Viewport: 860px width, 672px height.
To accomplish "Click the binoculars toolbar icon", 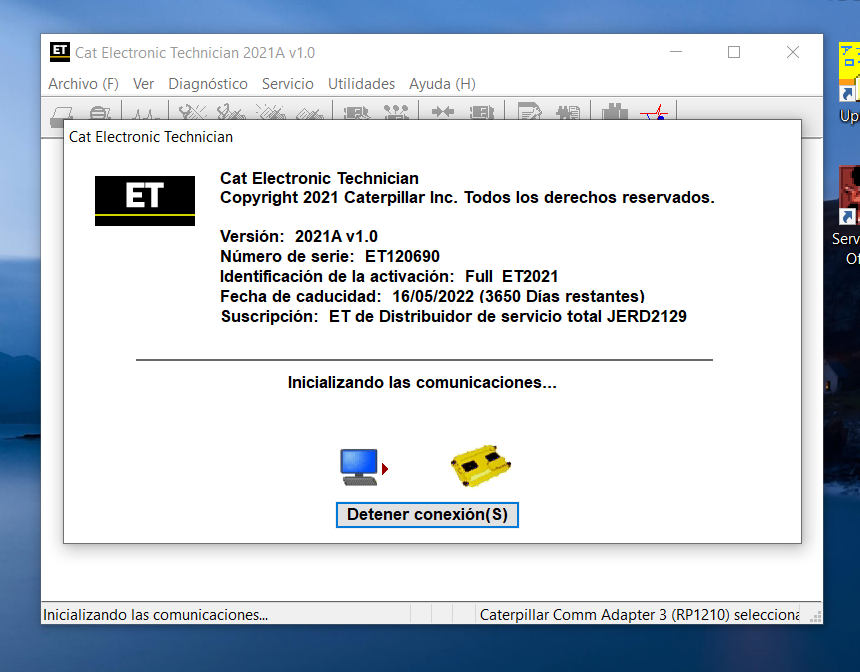I will (x=615, y=111).
